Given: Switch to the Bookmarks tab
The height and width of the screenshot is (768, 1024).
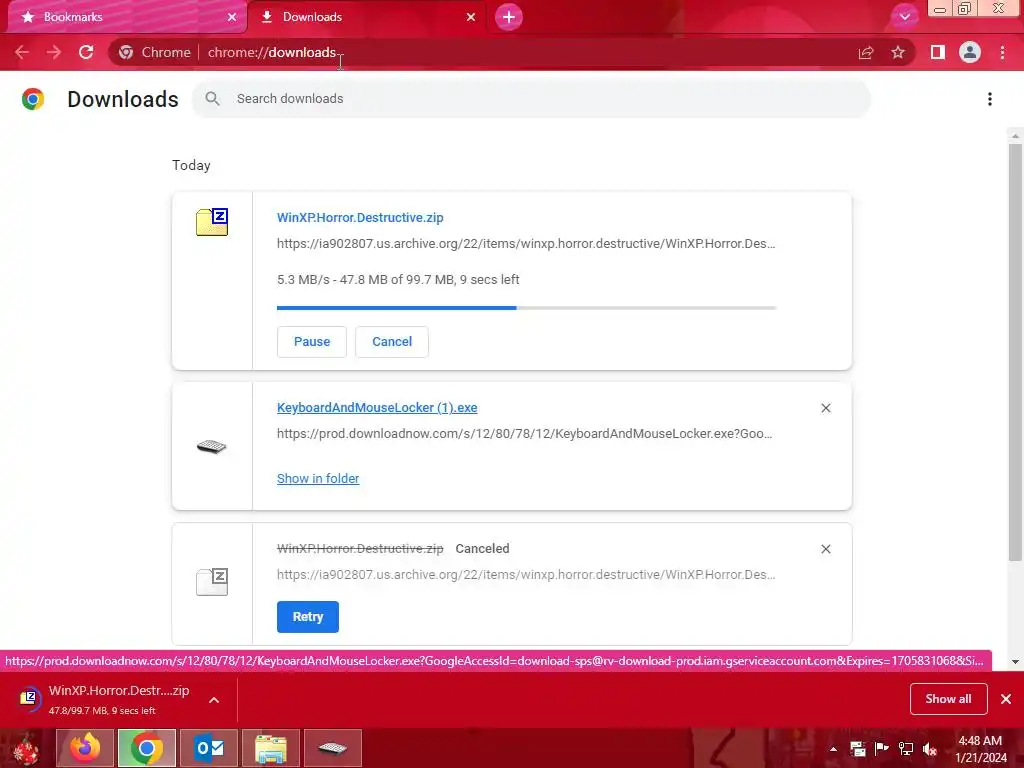Looking at the screenshot, I should (x=127, y=17).
